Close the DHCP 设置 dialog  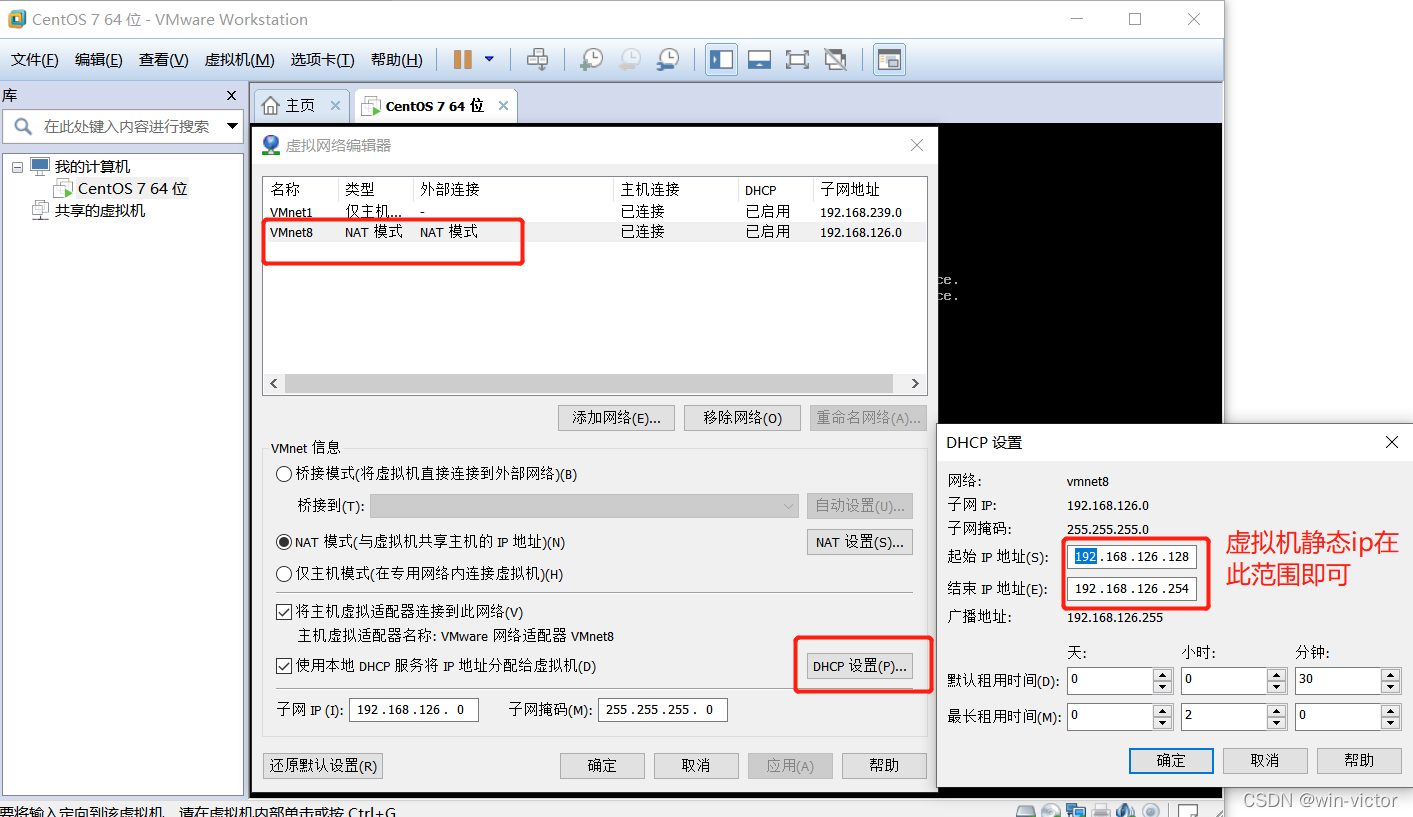click(x=1391, y=442)
